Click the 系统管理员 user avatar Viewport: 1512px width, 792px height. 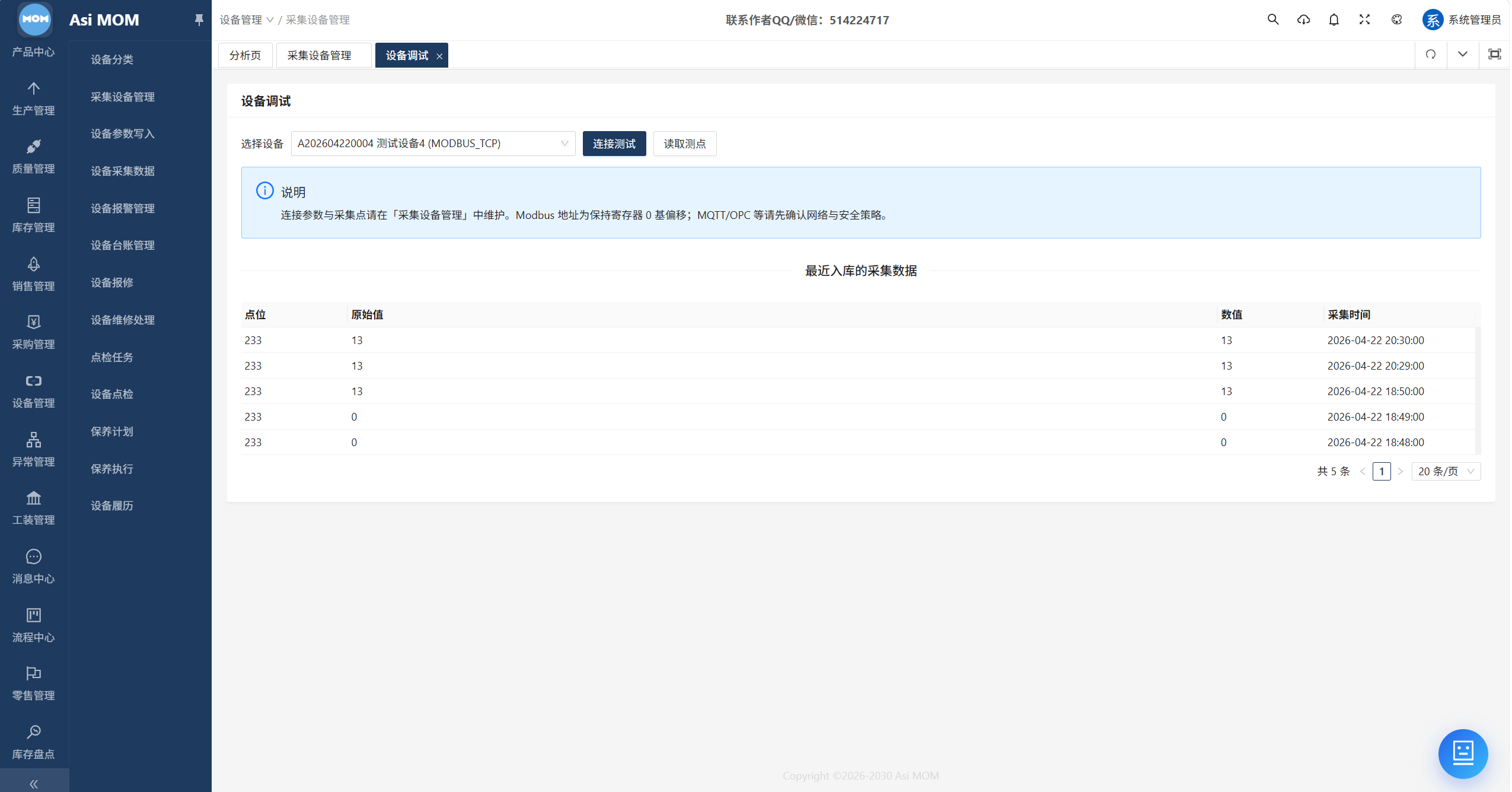[x=1433, y=20]
